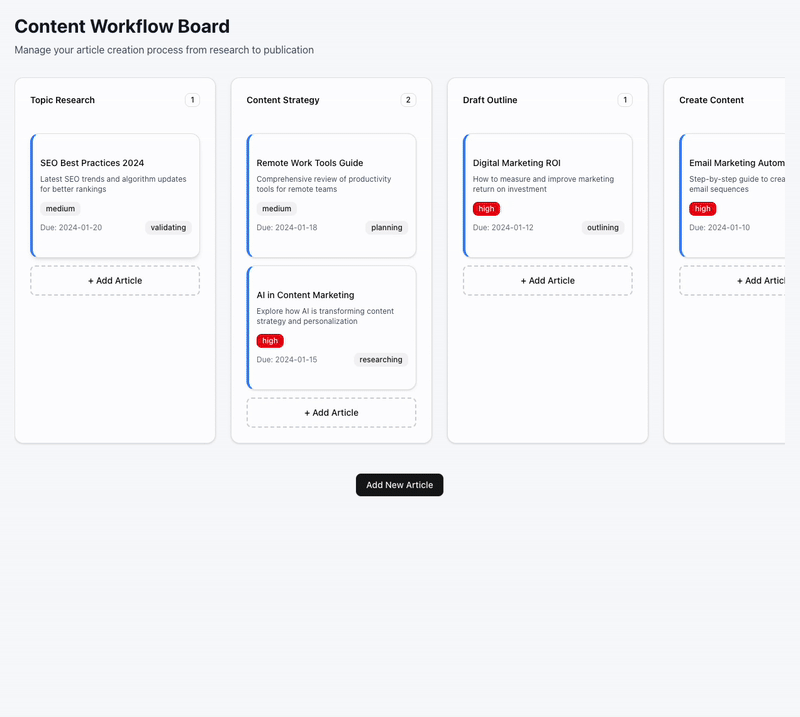
Task: Click the Add New Article button
Action: [x=399, y=485]
